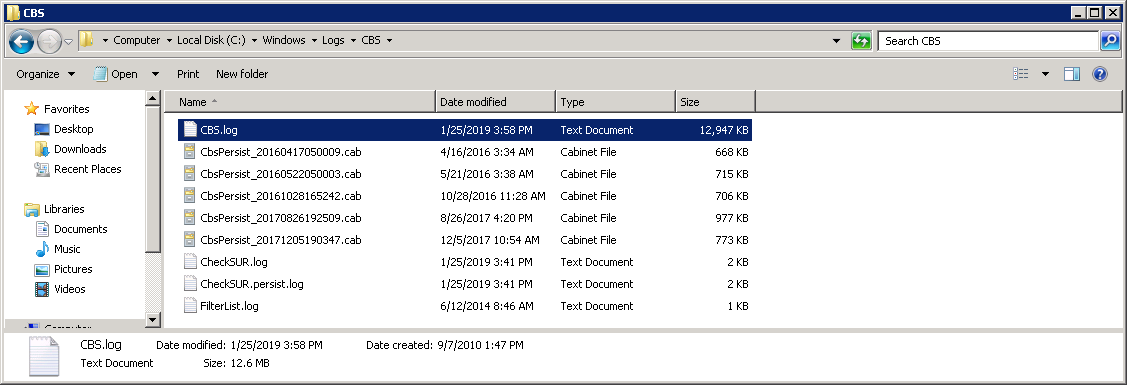Select CbsPersist_20160417050009.cab file icon

190,152
